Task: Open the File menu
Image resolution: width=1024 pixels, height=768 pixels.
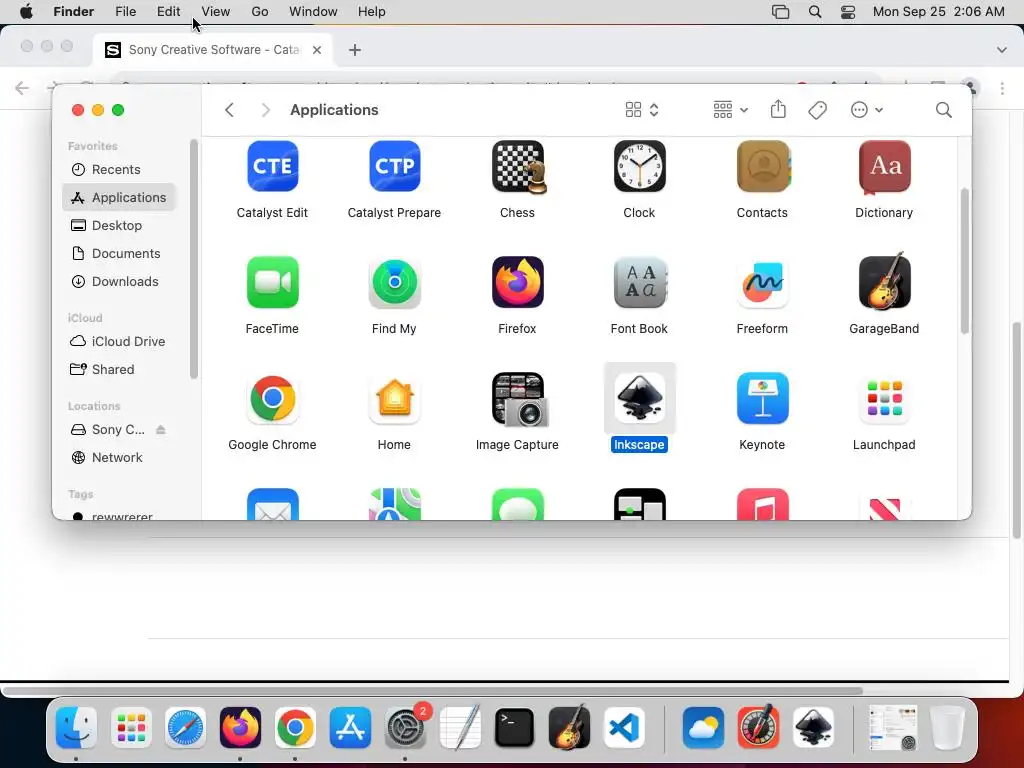Action: coord(125,12)
